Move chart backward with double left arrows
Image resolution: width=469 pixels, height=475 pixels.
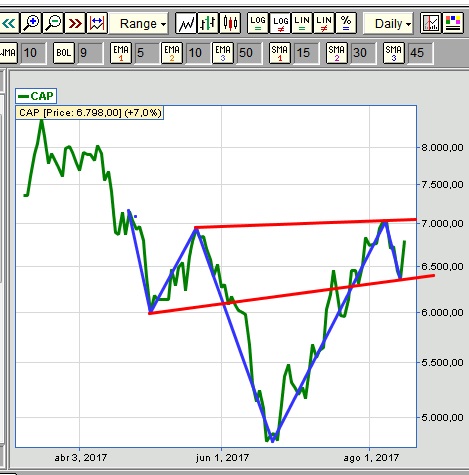point(9,23)
